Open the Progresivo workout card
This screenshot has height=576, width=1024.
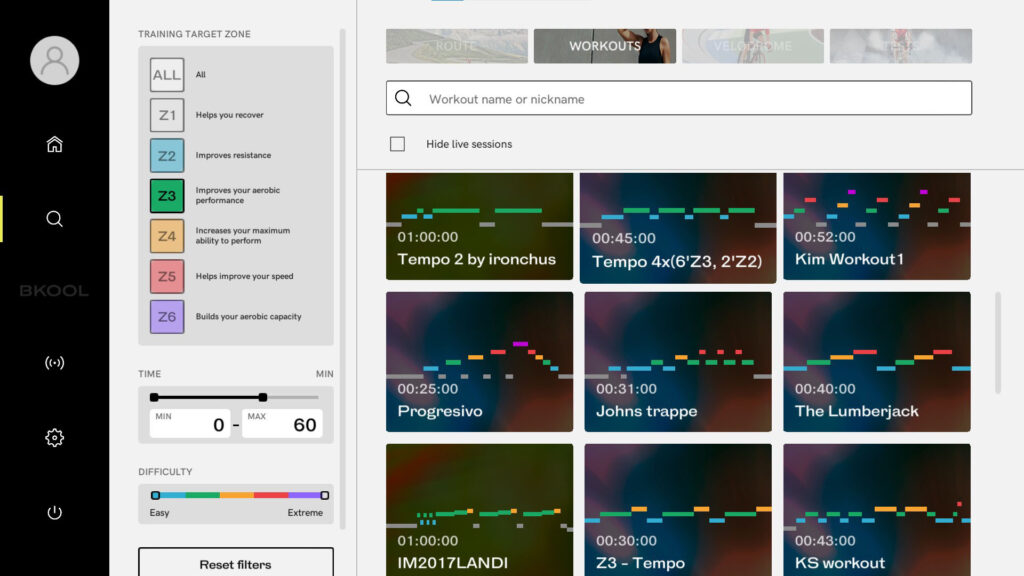[x=479, y=362]
